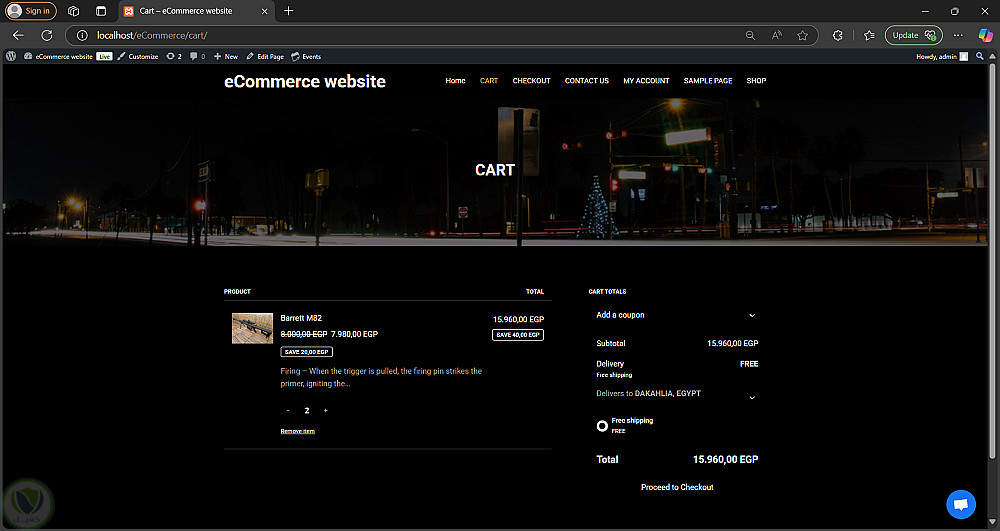The height and width of the screenshot is (531, 1000).
Task: Decrease Barrett M82 quantity with minus
Action: click(x=288, y=411)
